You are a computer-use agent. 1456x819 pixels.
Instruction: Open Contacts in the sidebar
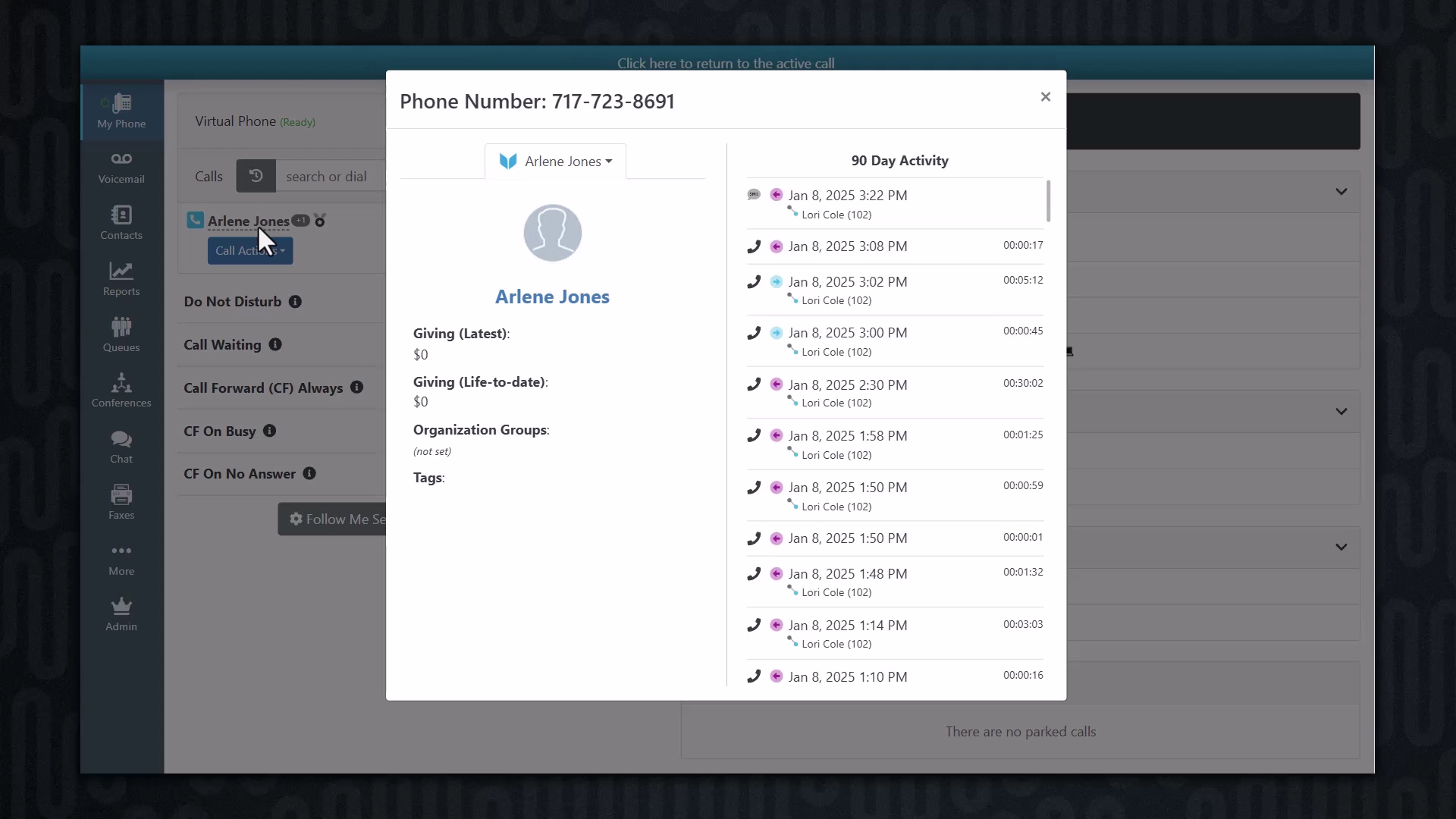pos(121,223)
